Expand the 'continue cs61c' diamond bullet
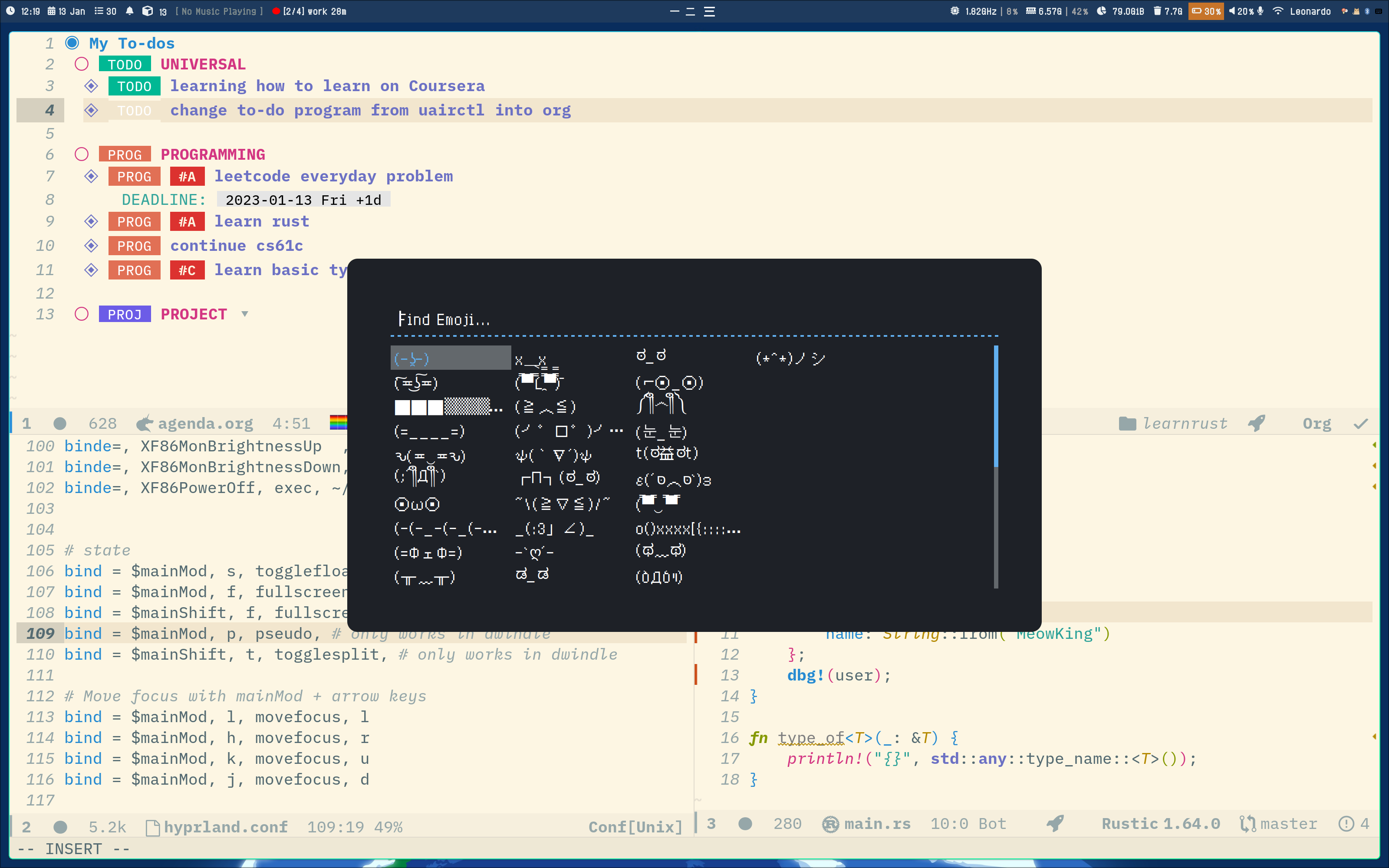The image size is (1389, 868). click(91, 246)
